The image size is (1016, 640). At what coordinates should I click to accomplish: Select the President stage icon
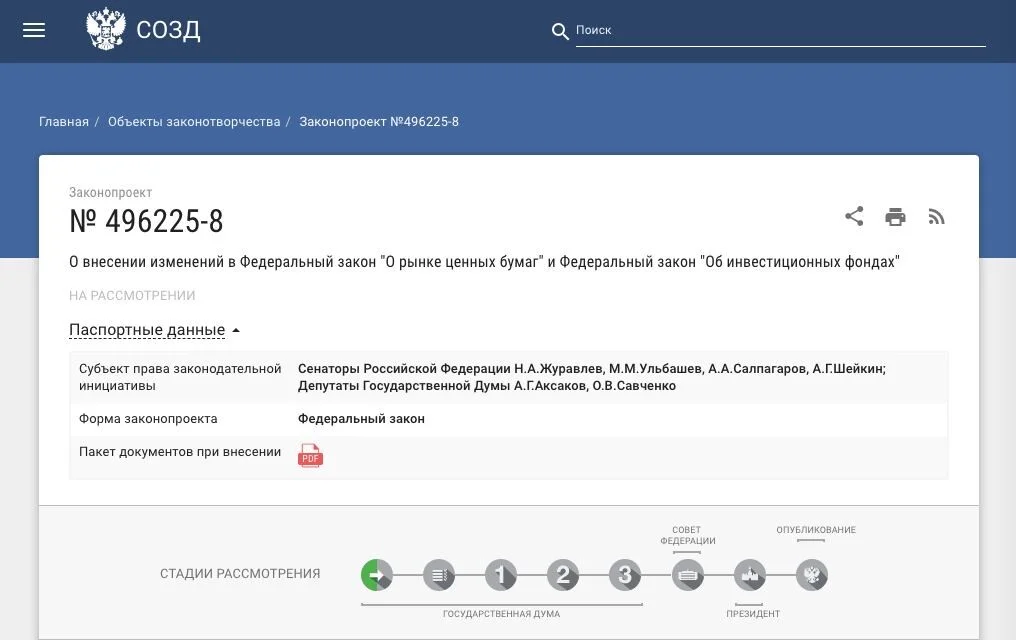click(750, 575)
